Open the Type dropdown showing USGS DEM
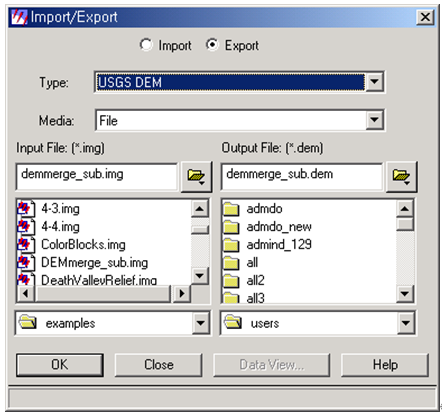Screen dimensions: 442x412 click(374, 82)
